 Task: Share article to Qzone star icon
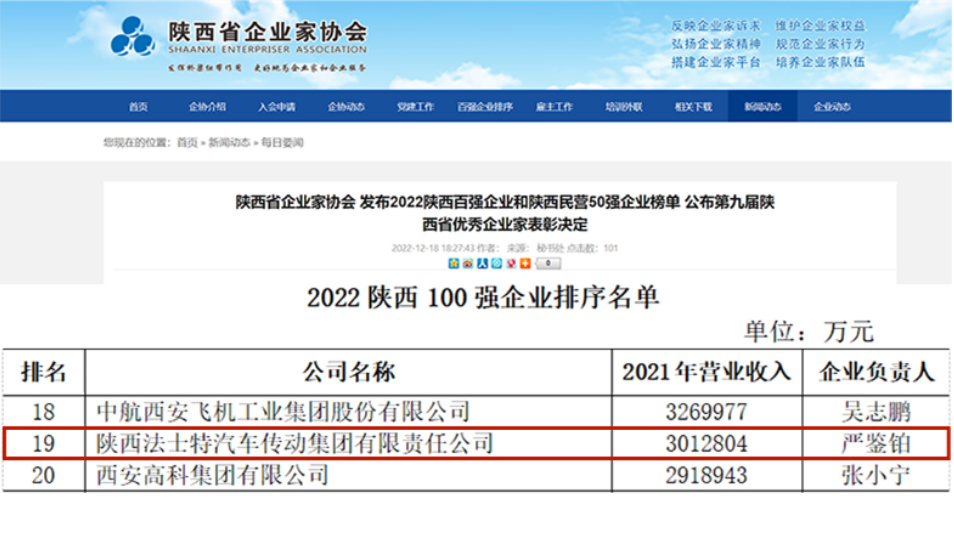[x=453, y=264]
